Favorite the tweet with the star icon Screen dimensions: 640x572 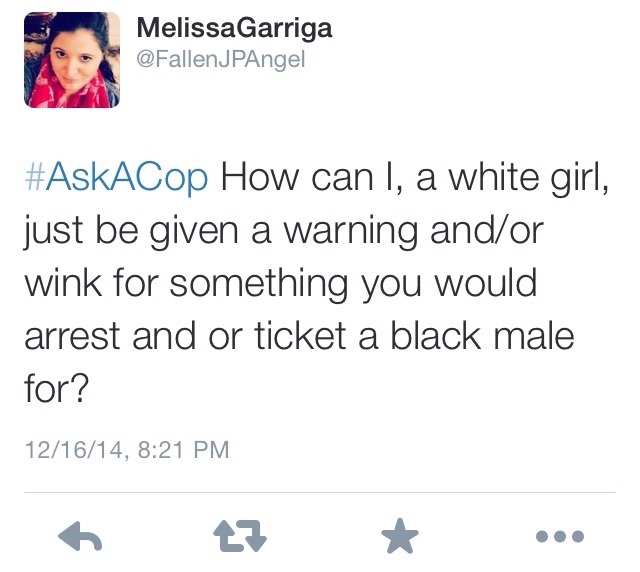pos(400,535)
